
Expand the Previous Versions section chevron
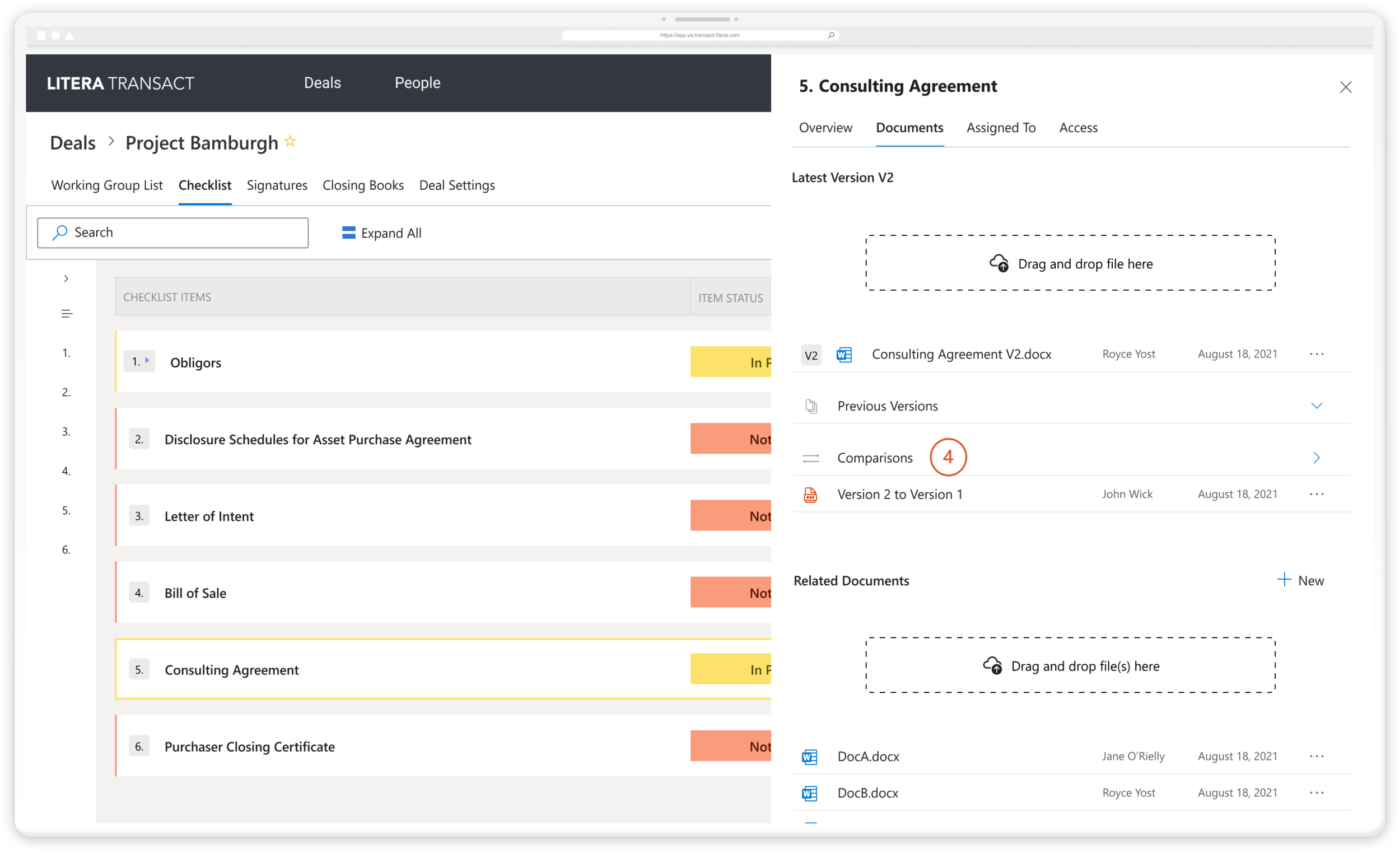pyautogui.click(x=1318, y=405)
